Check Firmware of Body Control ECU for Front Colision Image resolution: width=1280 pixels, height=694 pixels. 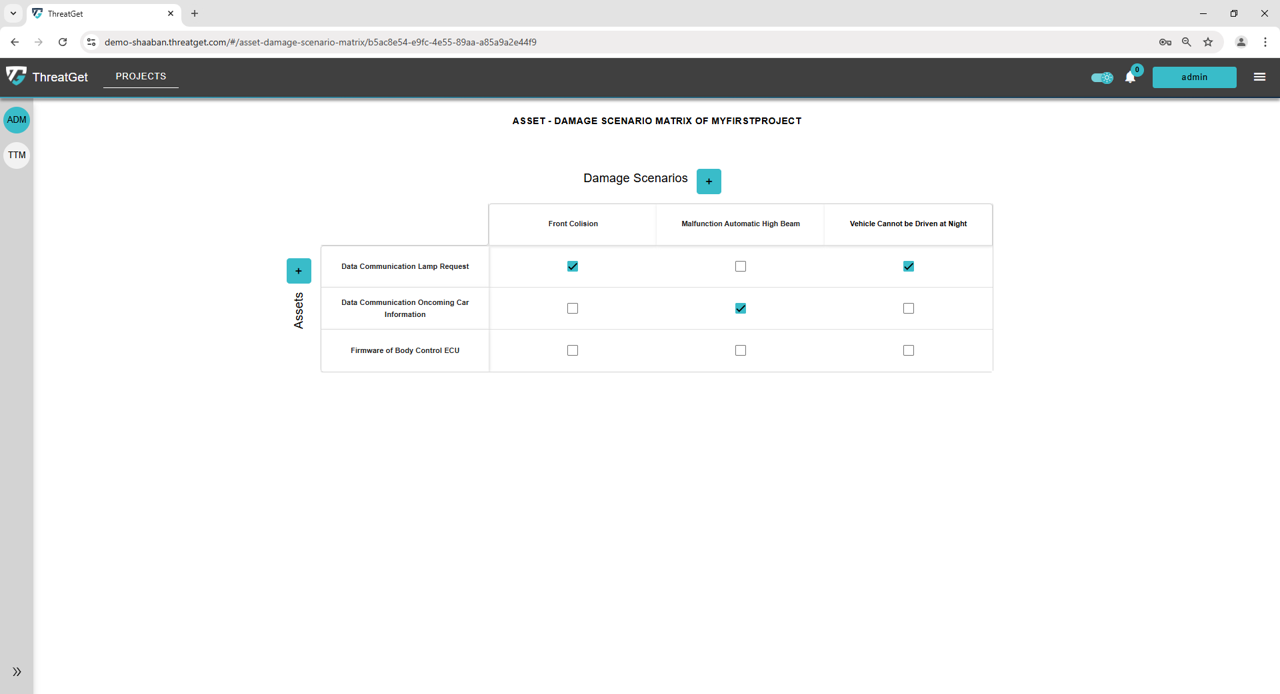(x=572, y=350)
